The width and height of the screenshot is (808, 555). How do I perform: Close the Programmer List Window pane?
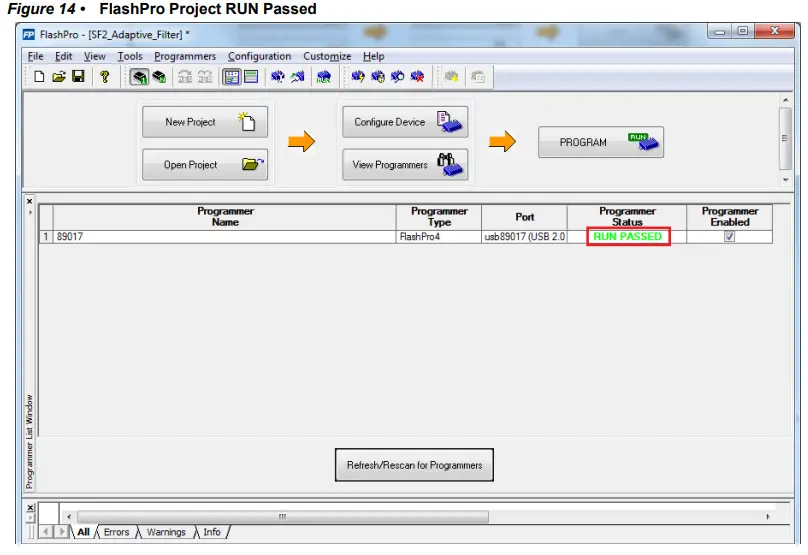click(29, 201)
